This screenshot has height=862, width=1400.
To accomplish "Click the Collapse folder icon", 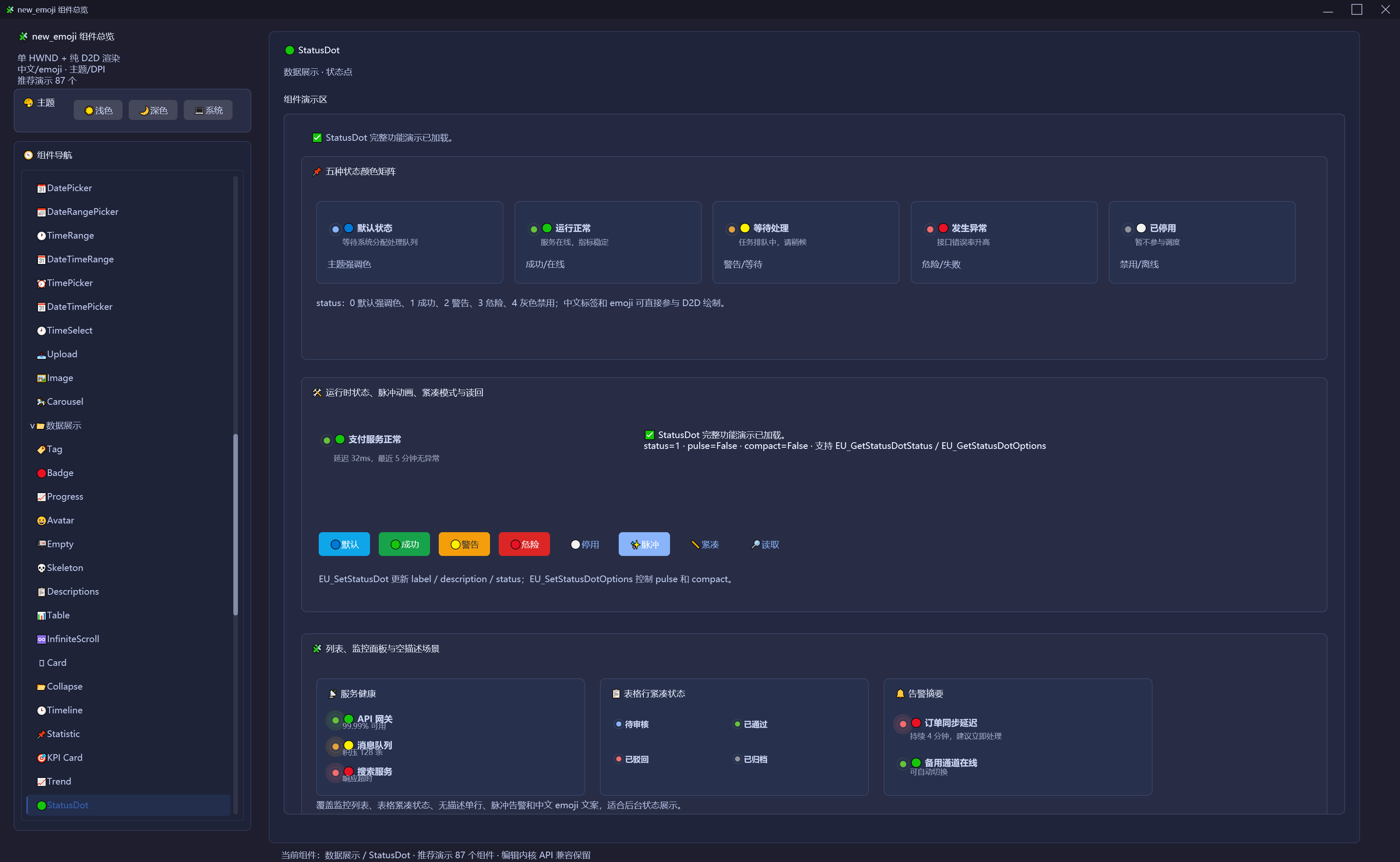I will pyautogui.click(x=41, y=687).
